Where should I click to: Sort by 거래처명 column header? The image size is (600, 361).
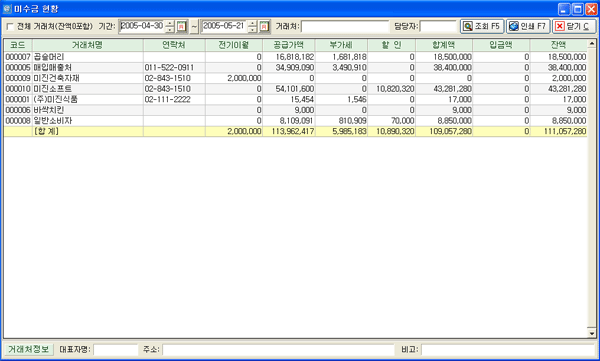88,45
